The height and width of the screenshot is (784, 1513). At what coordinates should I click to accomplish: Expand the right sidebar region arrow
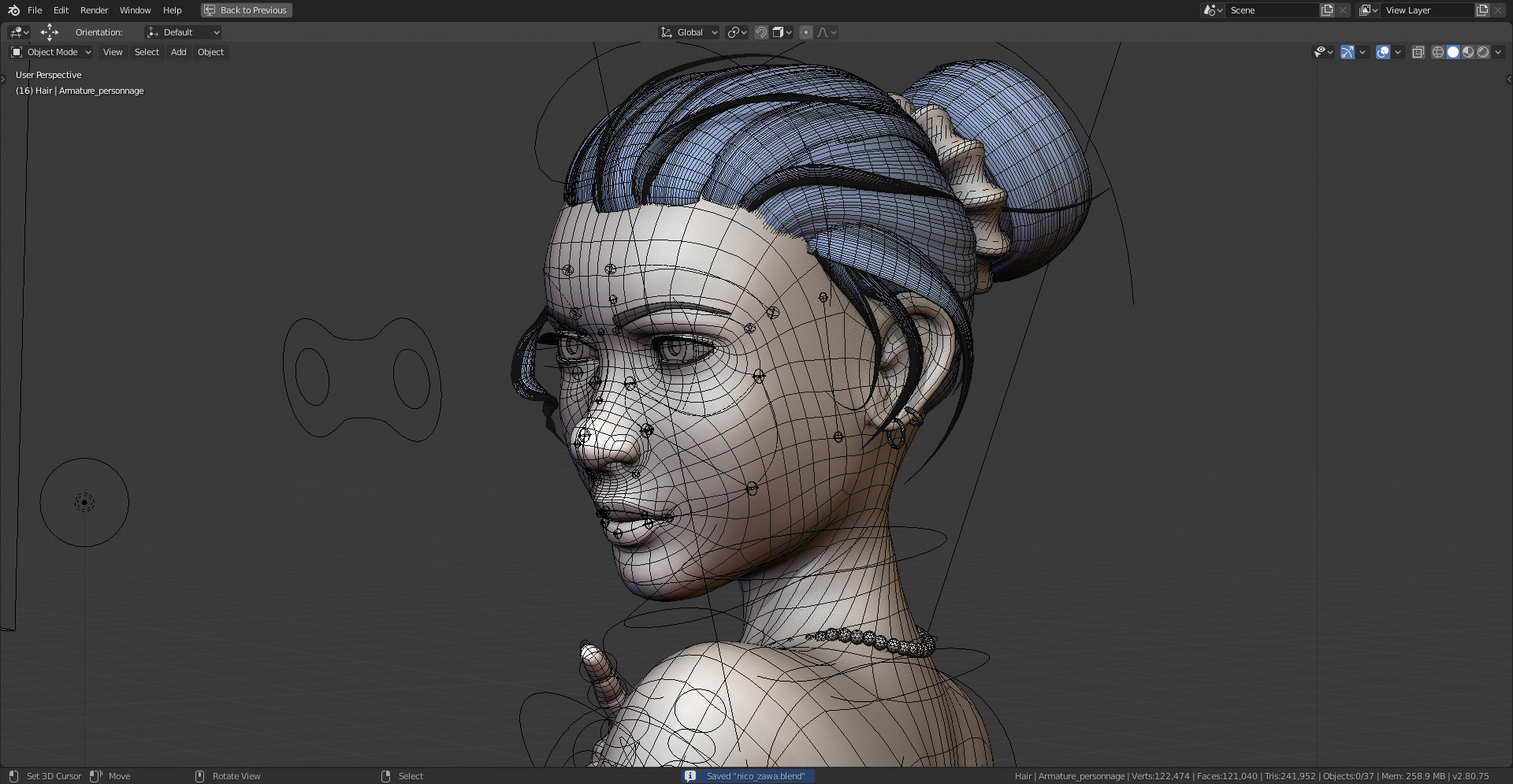(x=1509, y=79)
